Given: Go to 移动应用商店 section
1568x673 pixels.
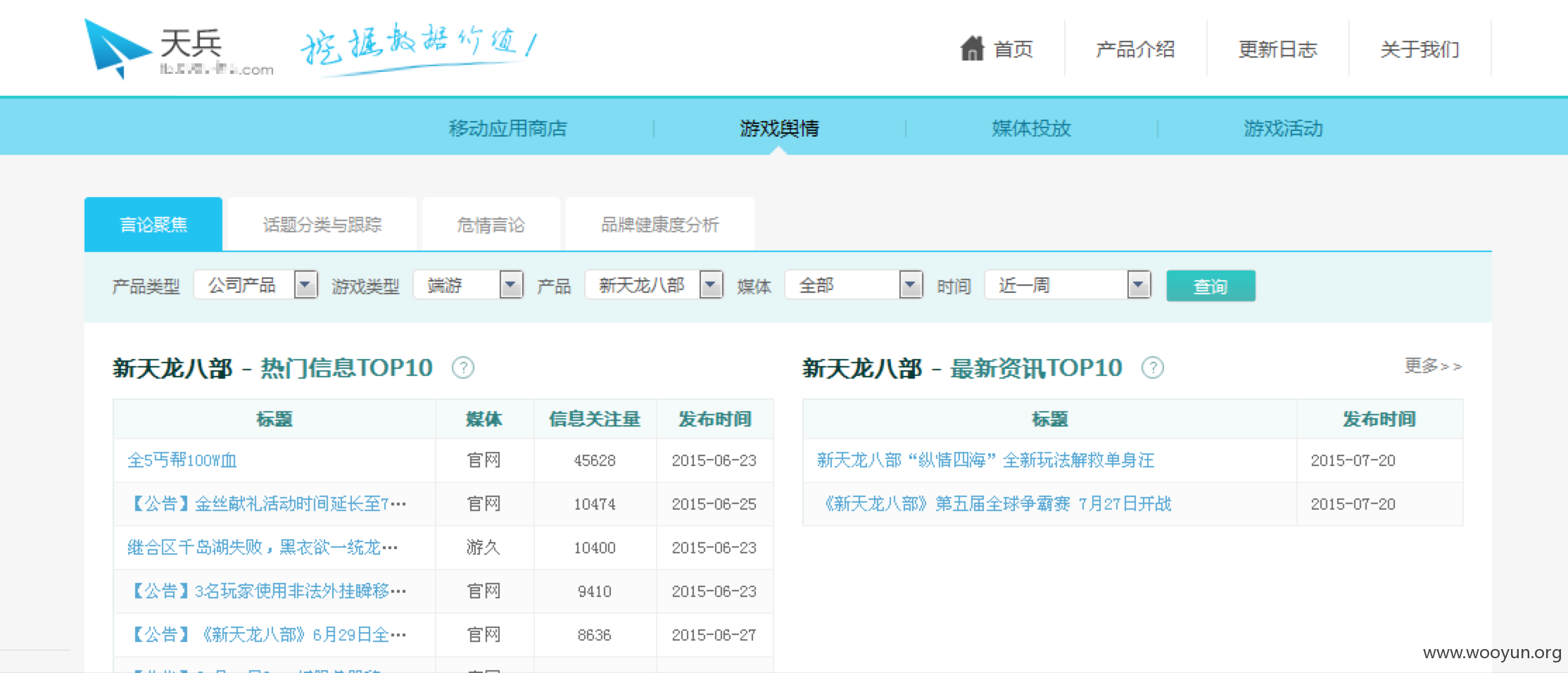Looking at the screenshot, I should pos(507,128).
